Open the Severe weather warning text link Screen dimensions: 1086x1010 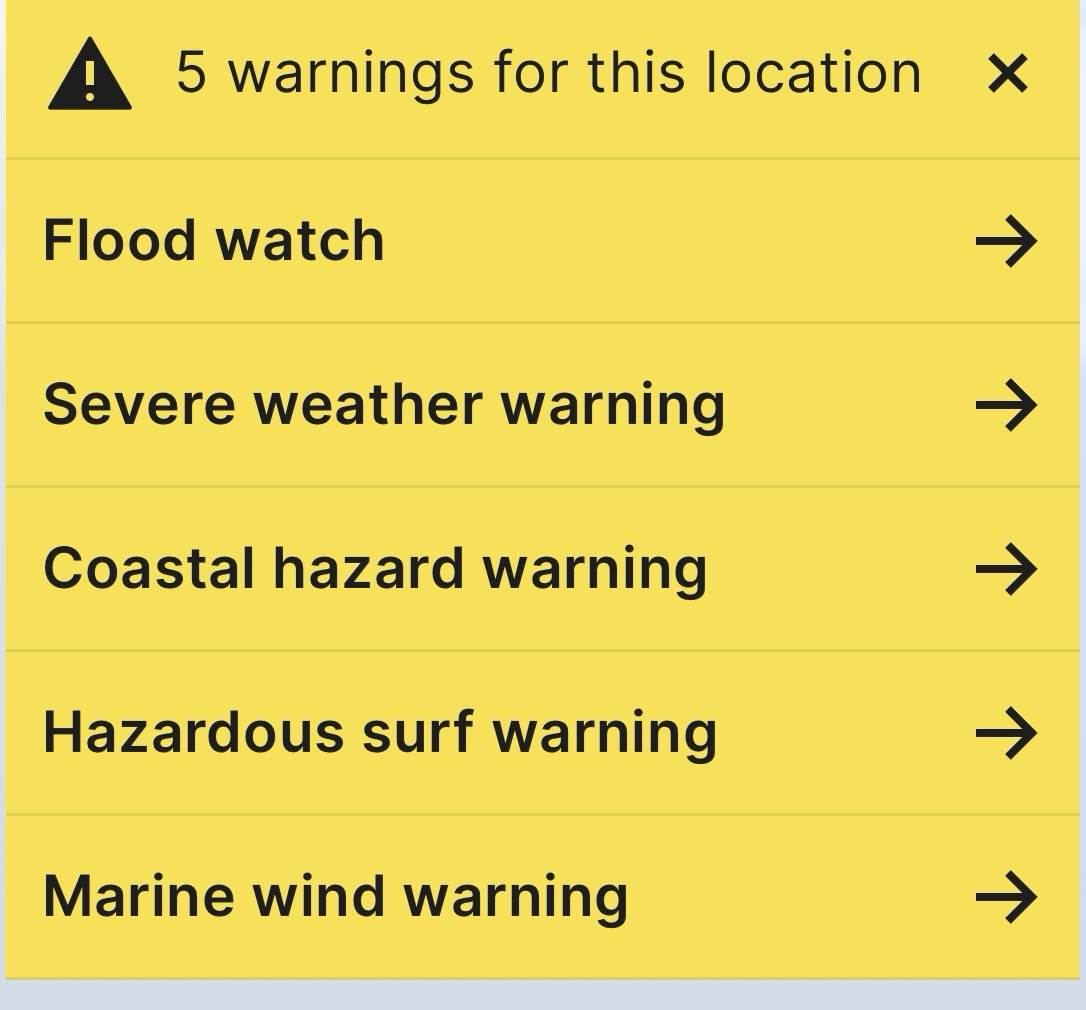coord(384,407)
